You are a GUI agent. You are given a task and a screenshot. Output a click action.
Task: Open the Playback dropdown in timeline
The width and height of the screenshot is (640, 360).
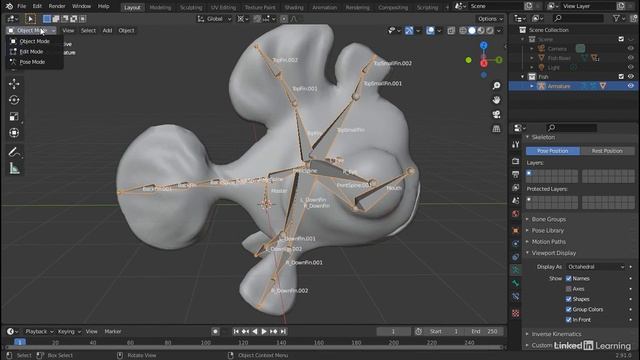(39, 331)
